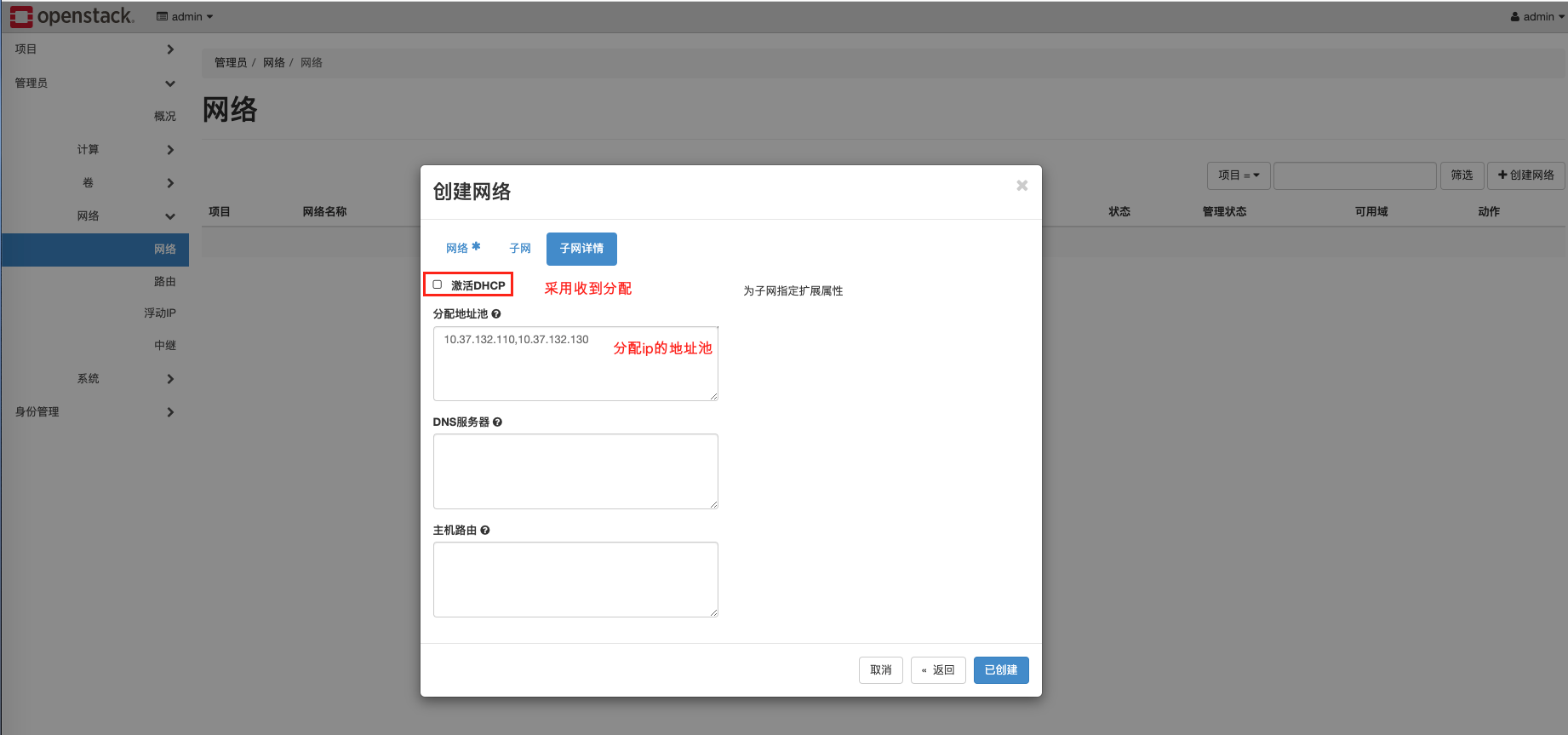
Task: Enable the 激活DHCP checkbox
Action: [438, 284]
